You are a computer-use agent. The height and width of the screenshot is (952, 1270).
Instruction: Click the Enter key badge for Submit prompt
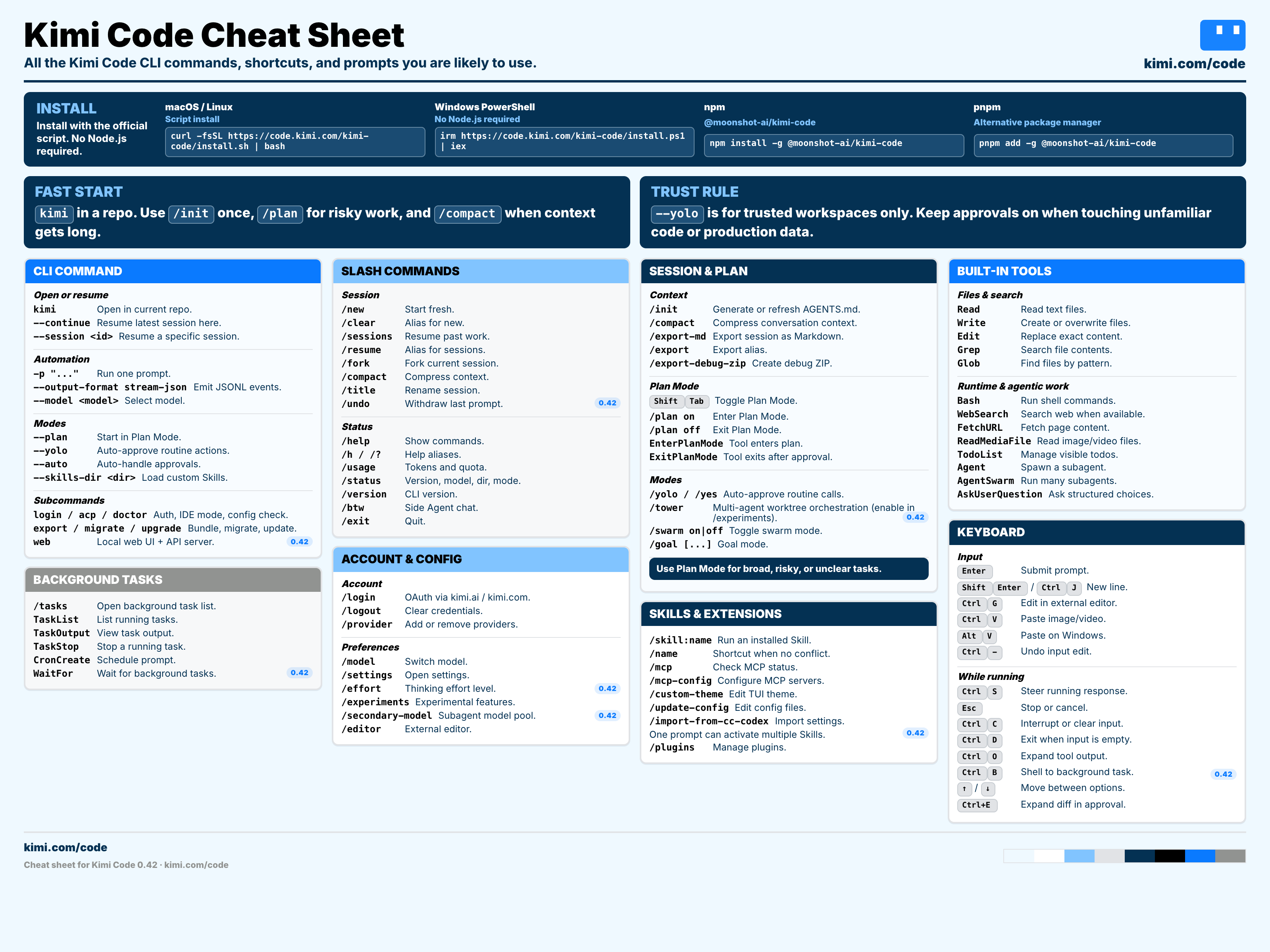pyautogui.click(x=974, y=571)
